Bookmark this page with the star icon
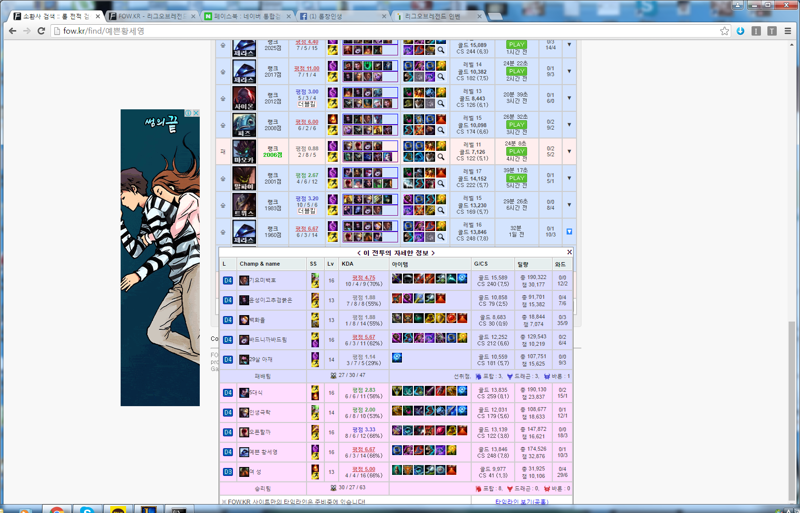Screen dimensions: 800x513 coord(724,31)
